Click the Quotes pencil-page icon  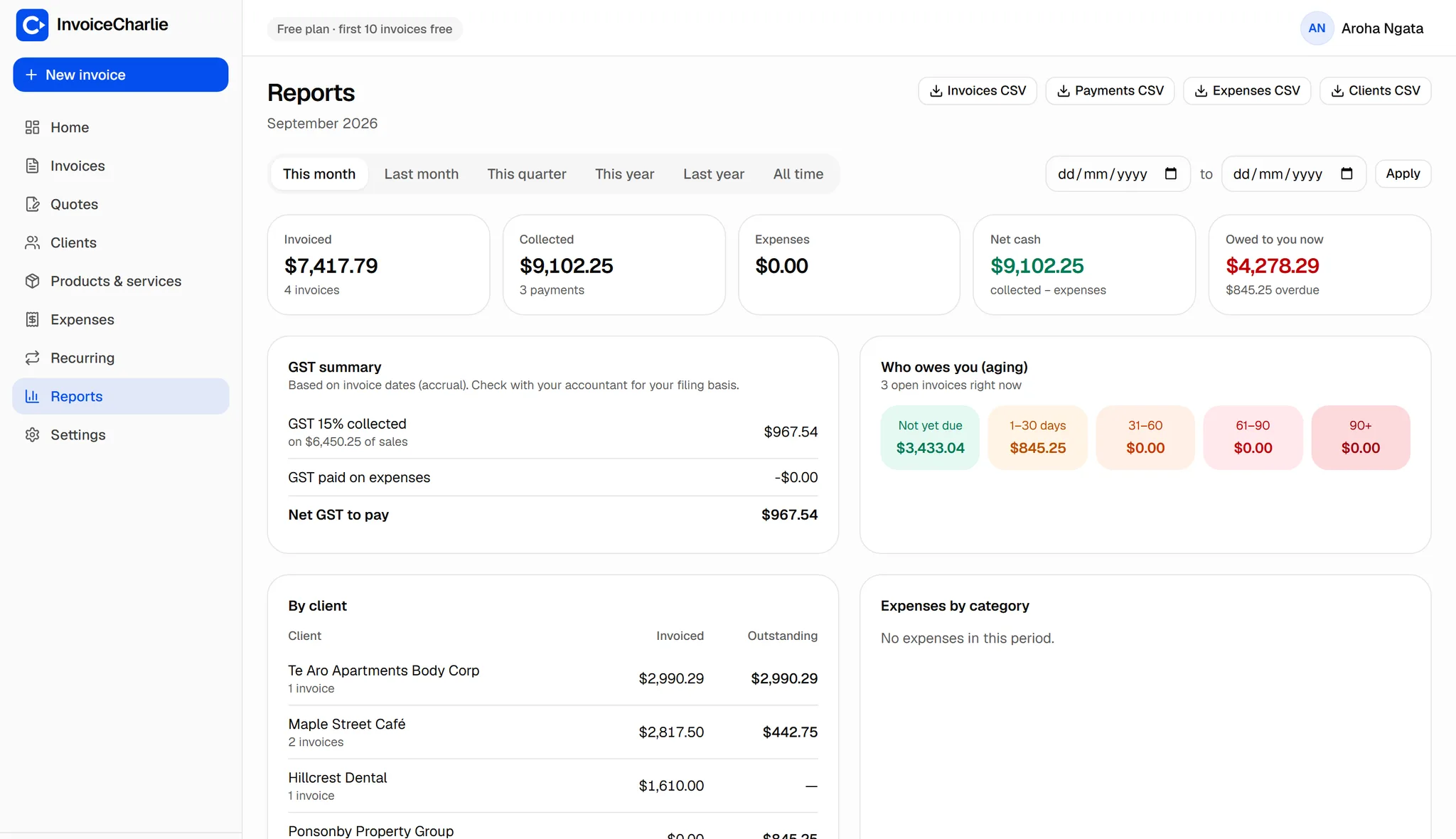click(x=32, y=204)
